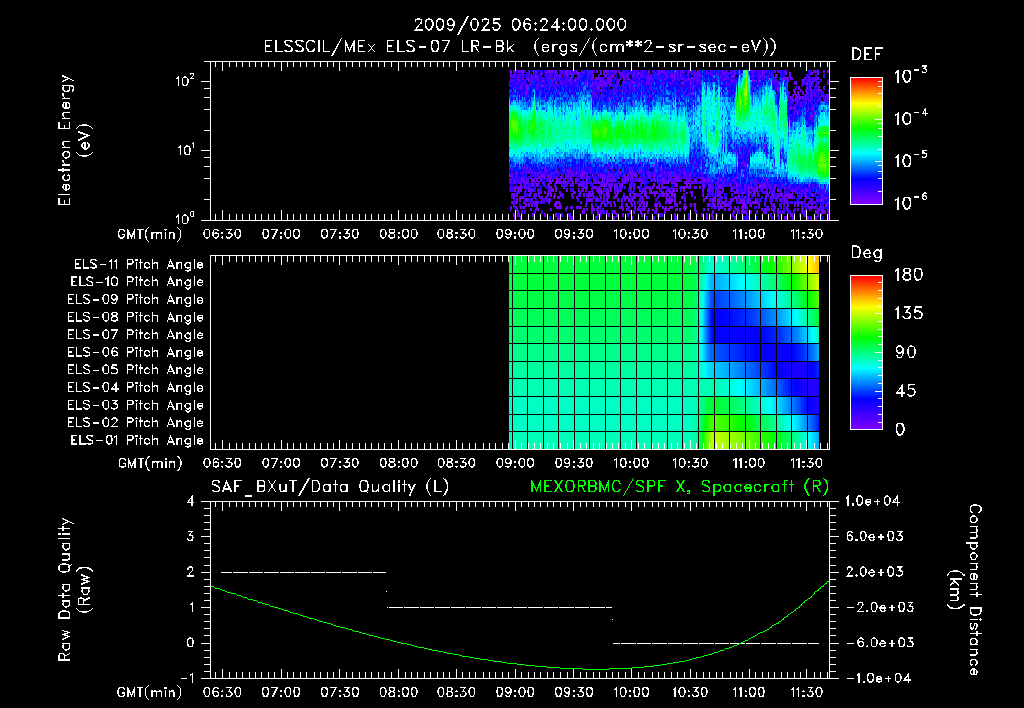Select GMT(min) label under the data quality panel

coord(150,692)
